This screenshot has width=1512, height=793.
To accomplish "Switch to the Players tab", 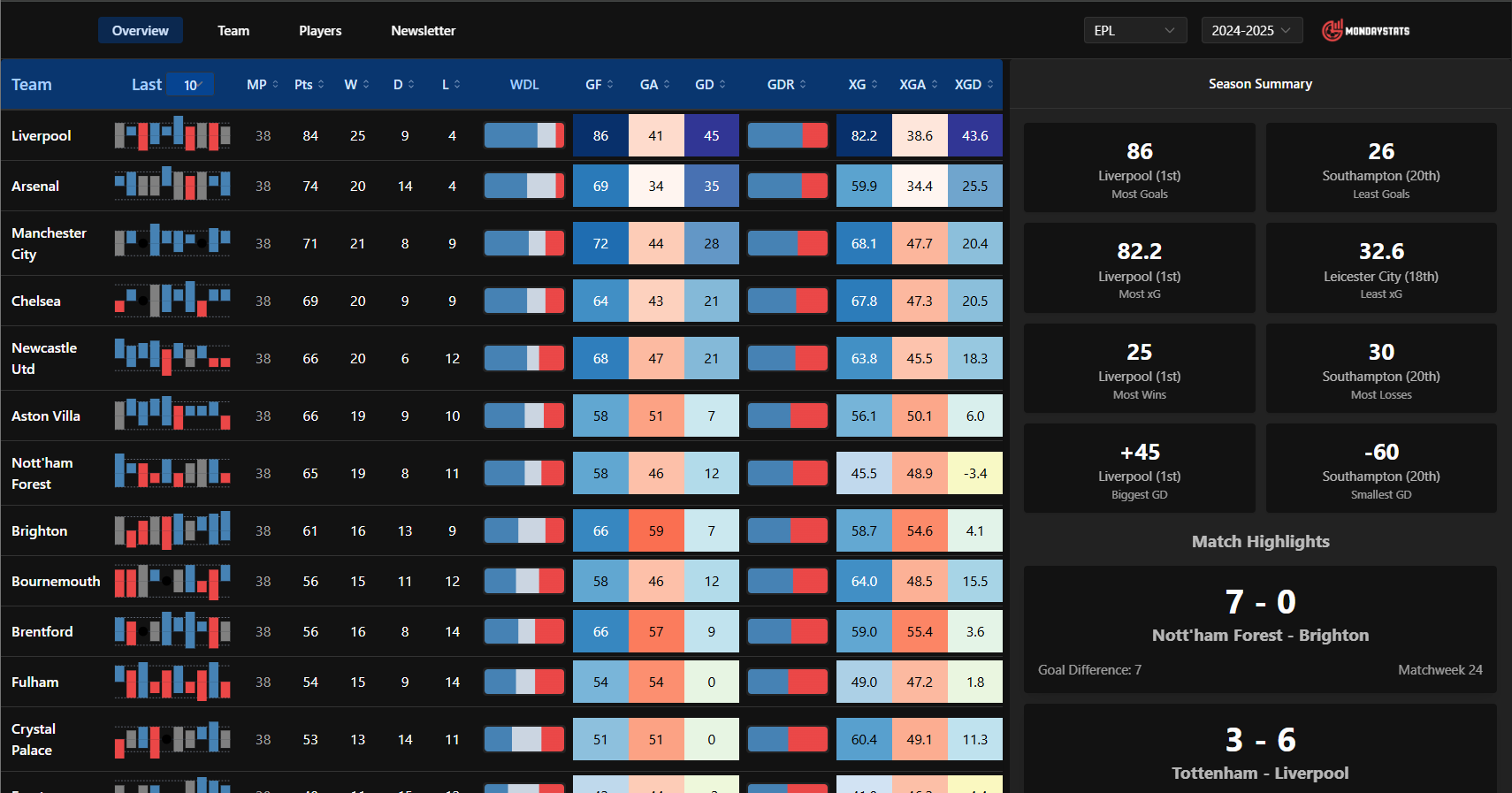I will [x=320, y=31].
